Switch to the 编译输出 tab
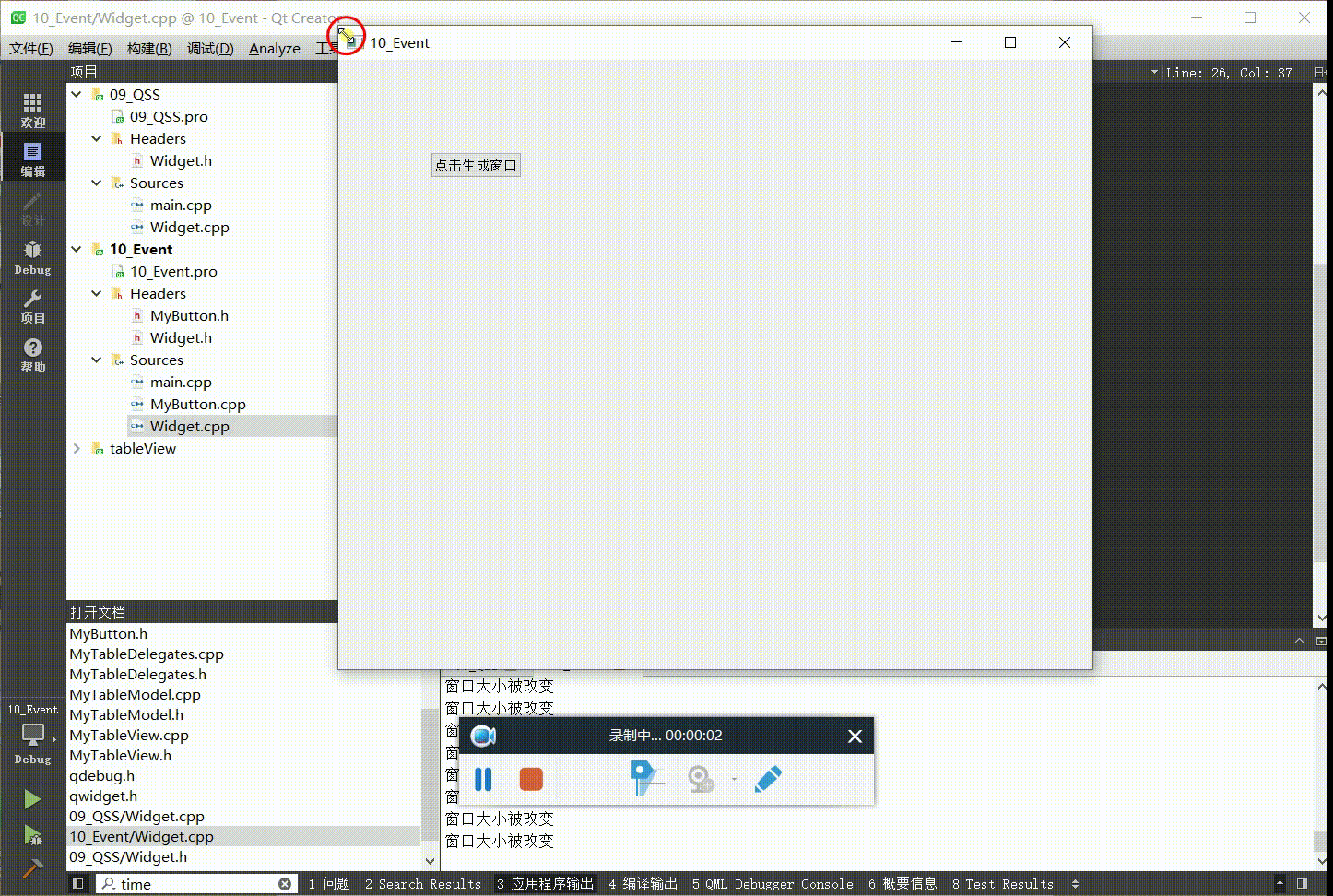The width and height of the screenshot is (1333, 896). (x=643, y=884)
